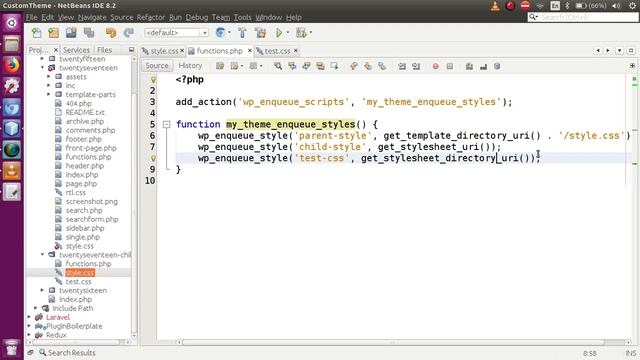The width and height of the screenshot is (640, 360).
Task: Click the Redo arrow icon
Action: 129,33
